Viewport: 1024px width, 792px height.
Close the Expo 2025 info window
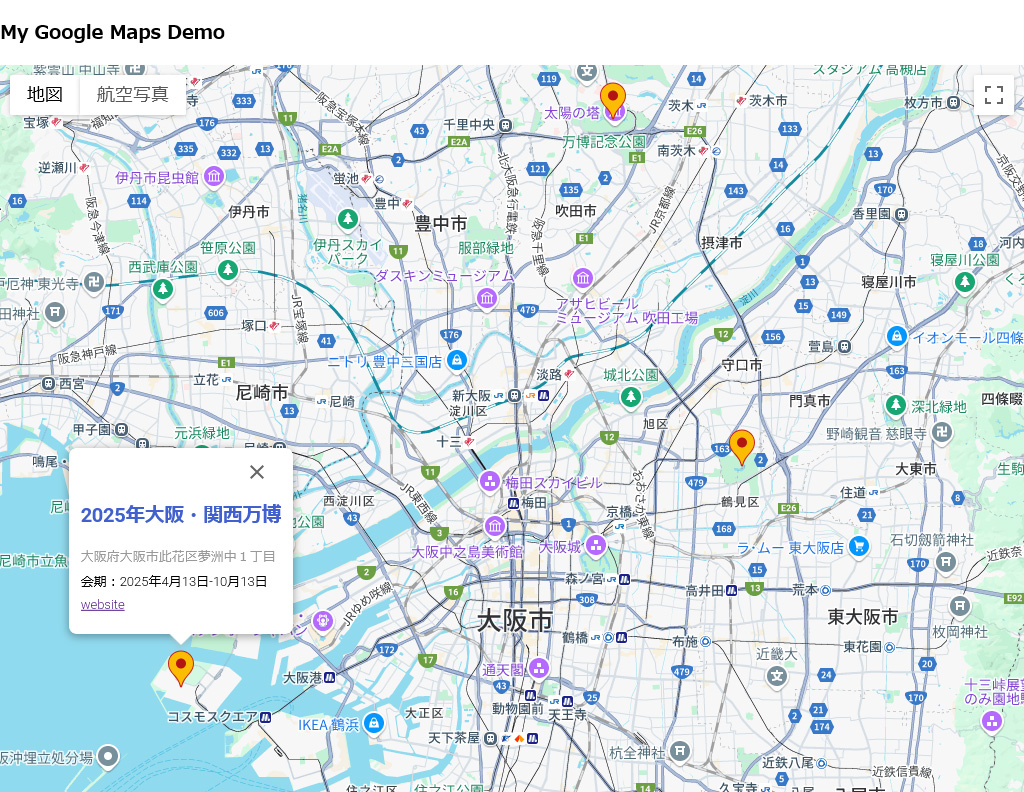pos(257,472)
